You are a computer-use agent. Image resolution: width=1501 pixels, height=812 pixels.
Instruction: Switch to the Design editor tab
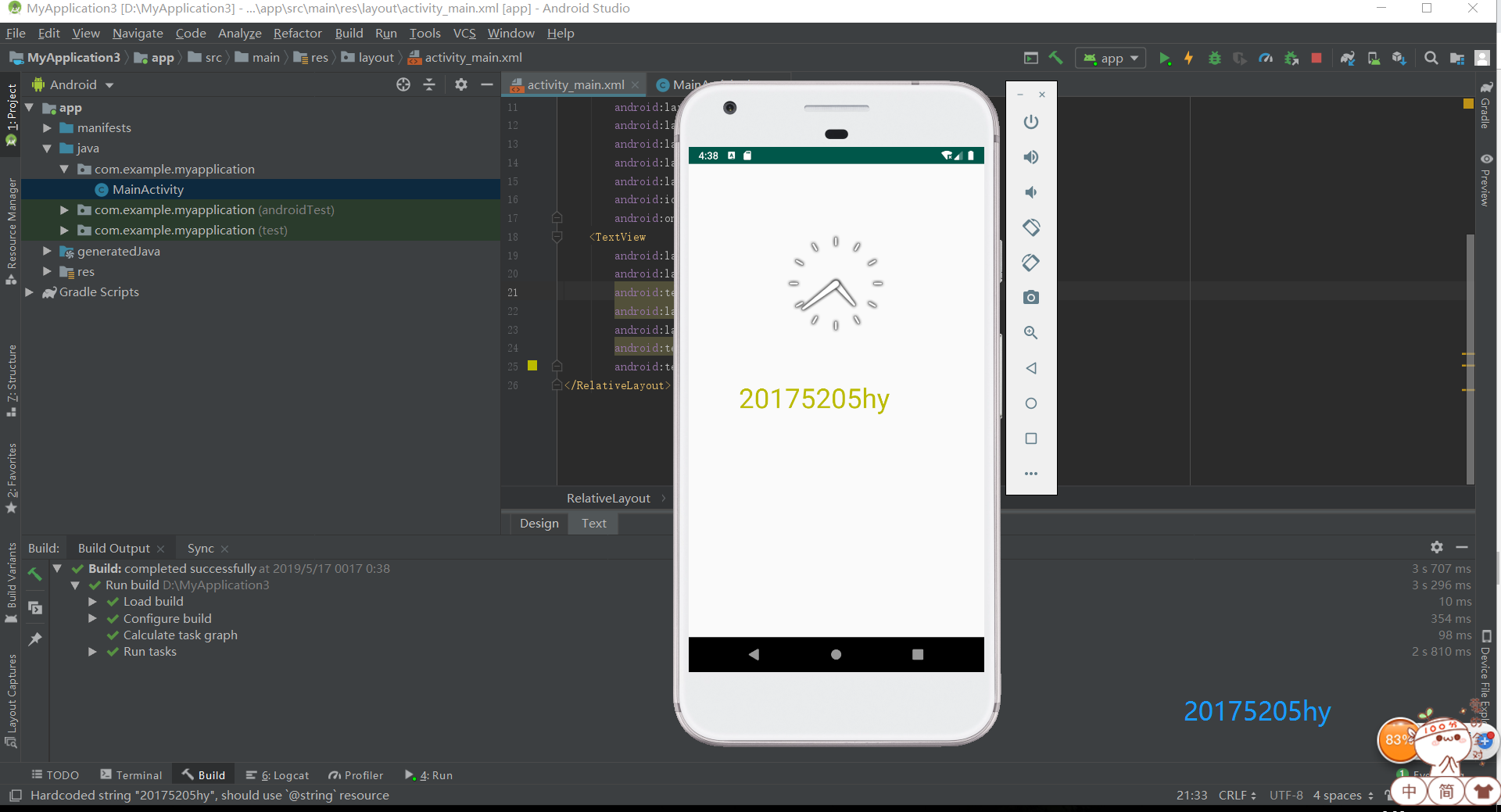pos(539,523)
